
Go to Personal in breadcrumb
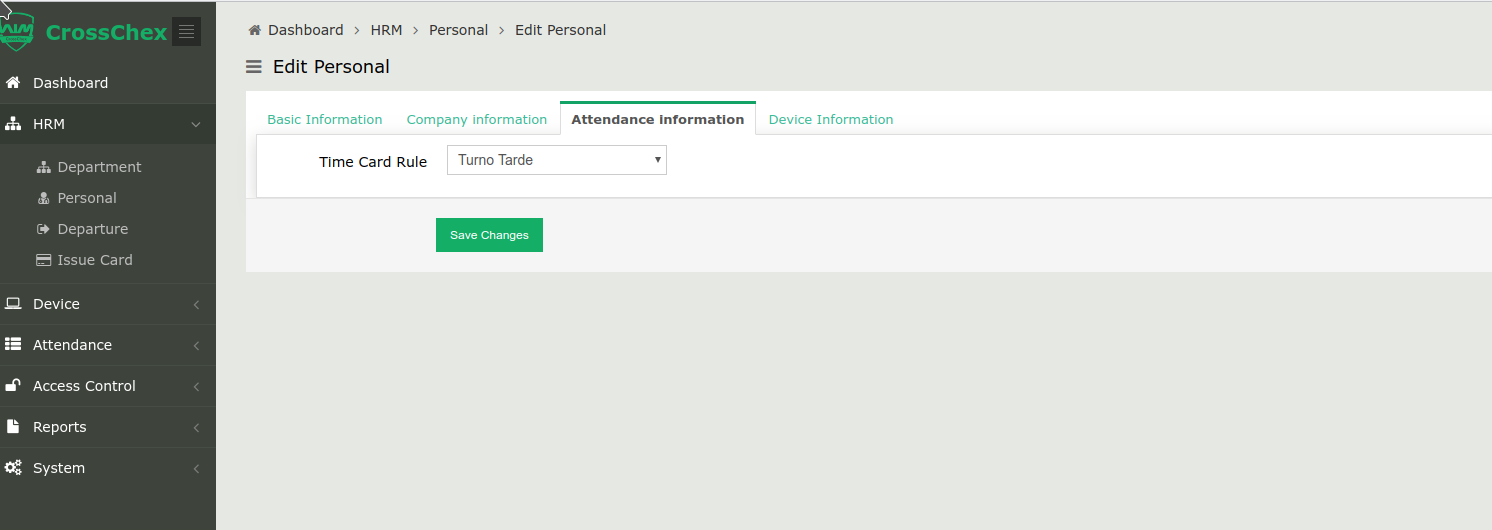point(458,30)
